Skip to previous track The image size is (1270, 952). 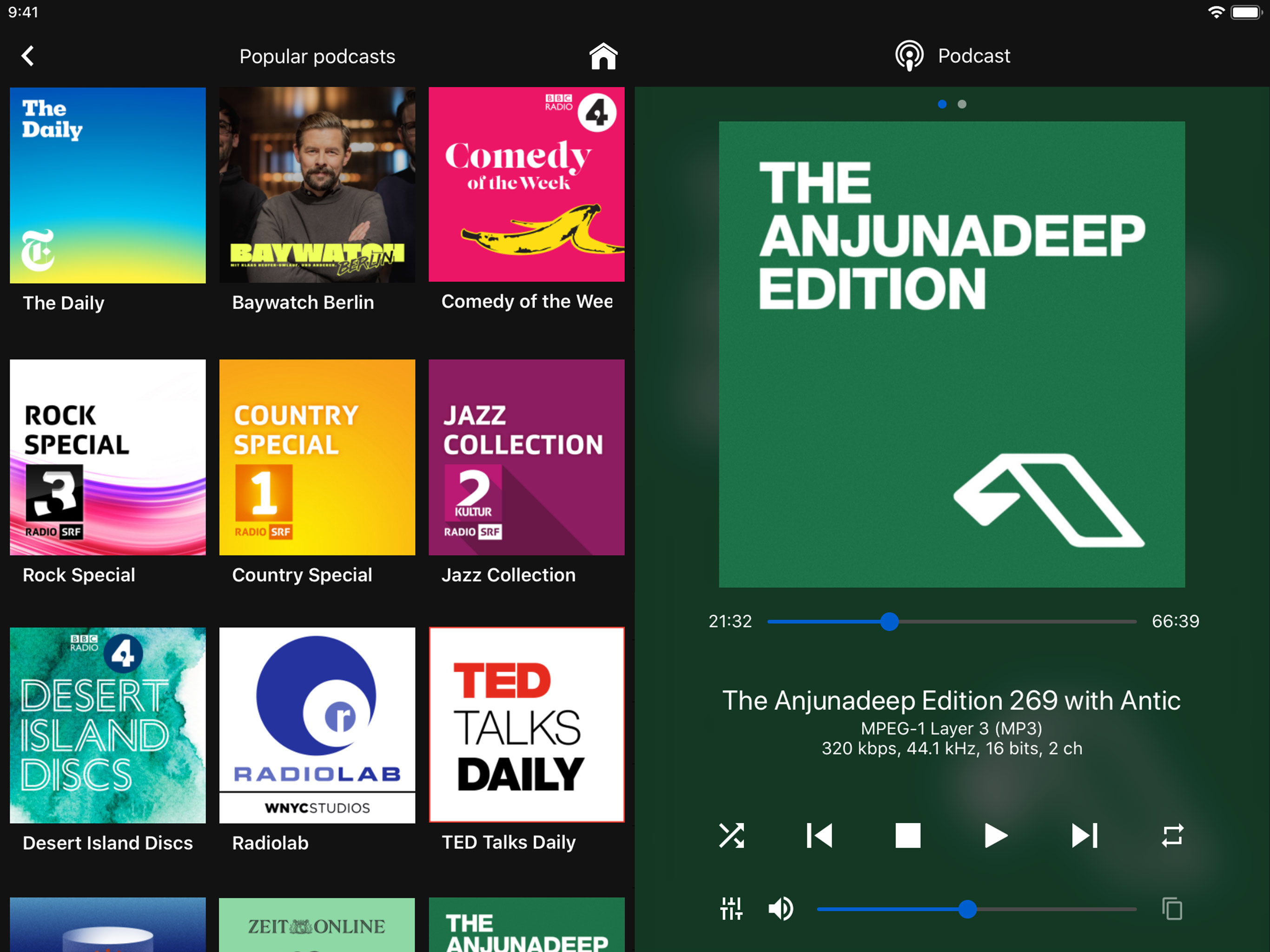(x=819, y=835)
